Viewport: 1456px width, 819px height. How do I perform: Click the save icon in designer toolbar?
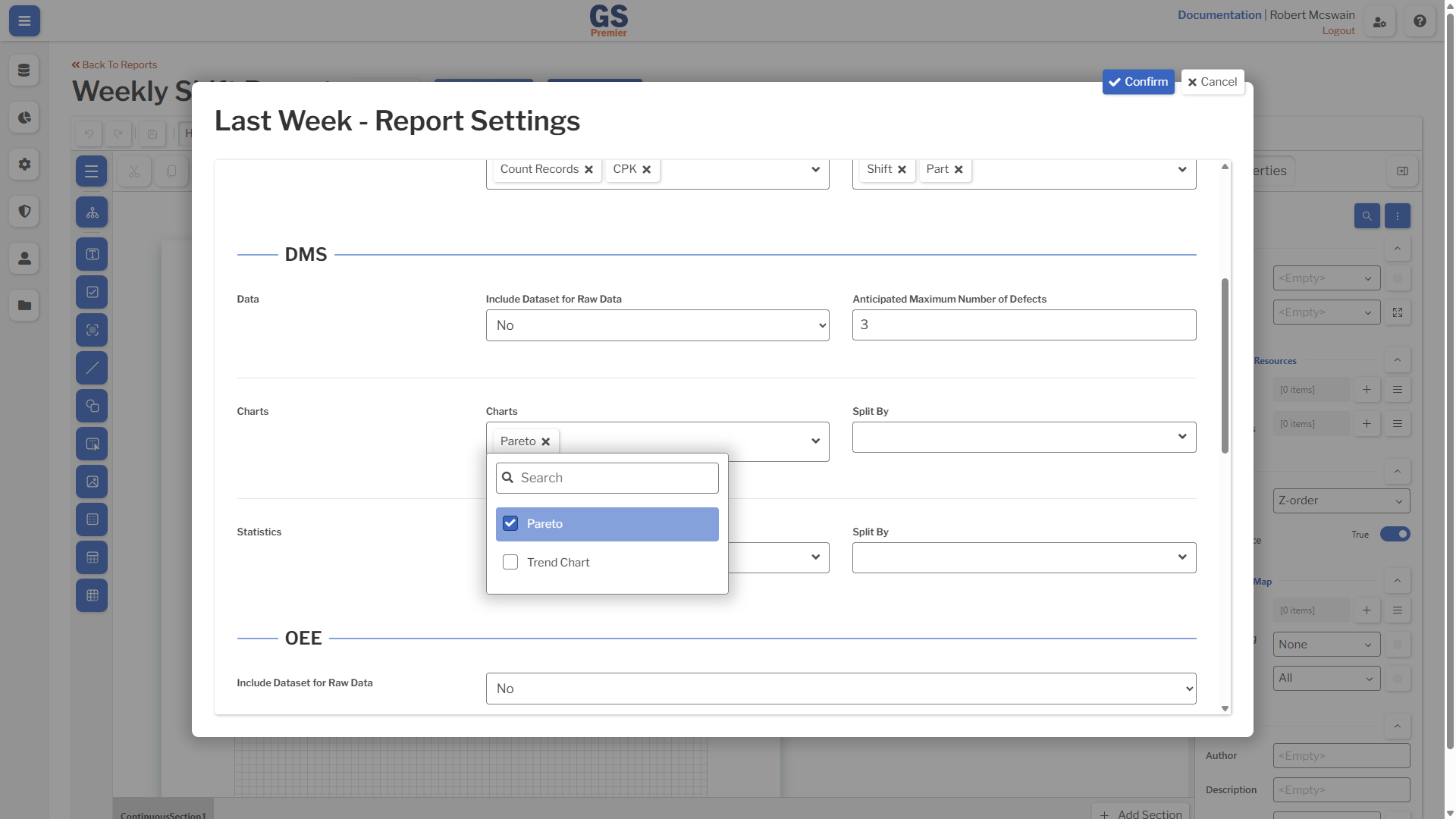pos(152,134)
